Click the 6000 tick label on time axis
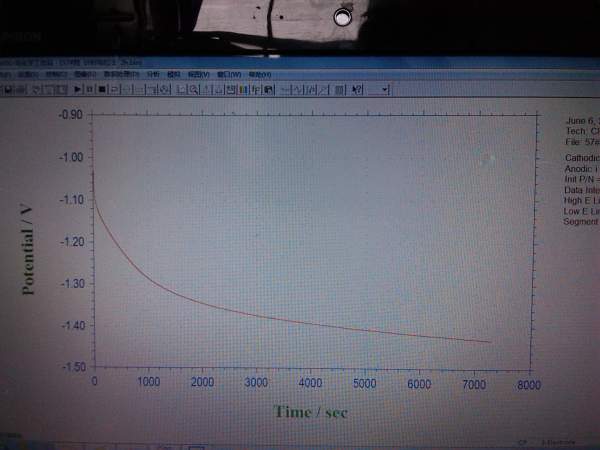600x450 pixels. [419, 384]
